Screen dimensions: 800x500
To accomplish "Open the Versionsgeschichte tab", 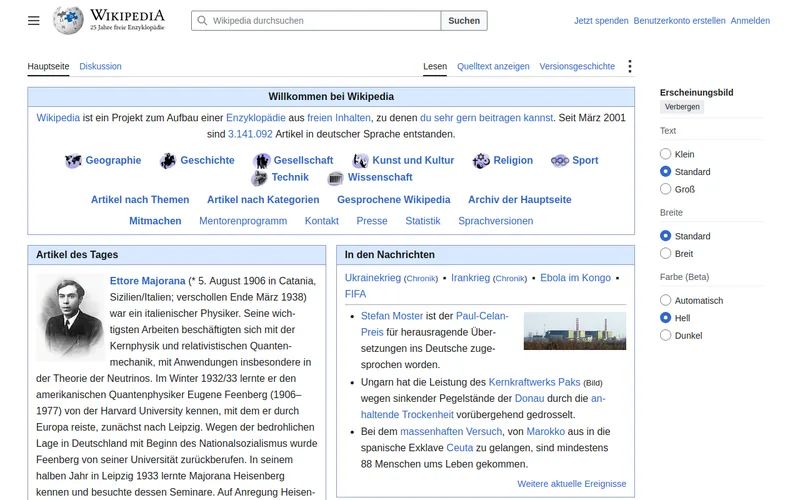I will click(x=577, y=66).
